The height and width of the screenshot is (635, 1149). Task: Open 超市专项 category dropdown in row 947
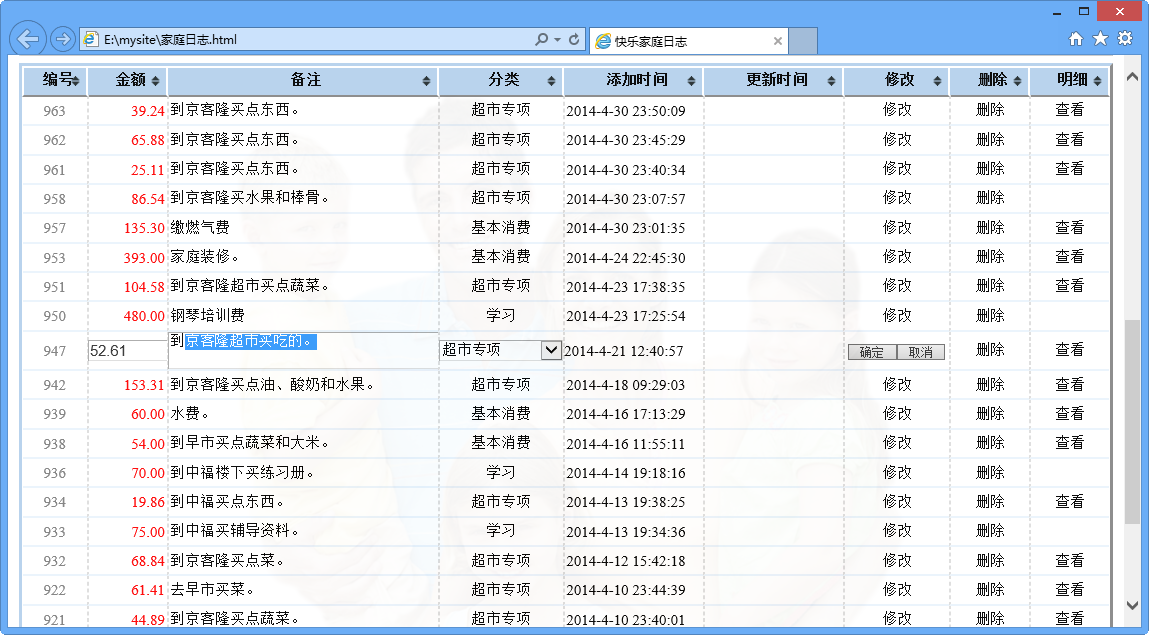click(551, 350)
